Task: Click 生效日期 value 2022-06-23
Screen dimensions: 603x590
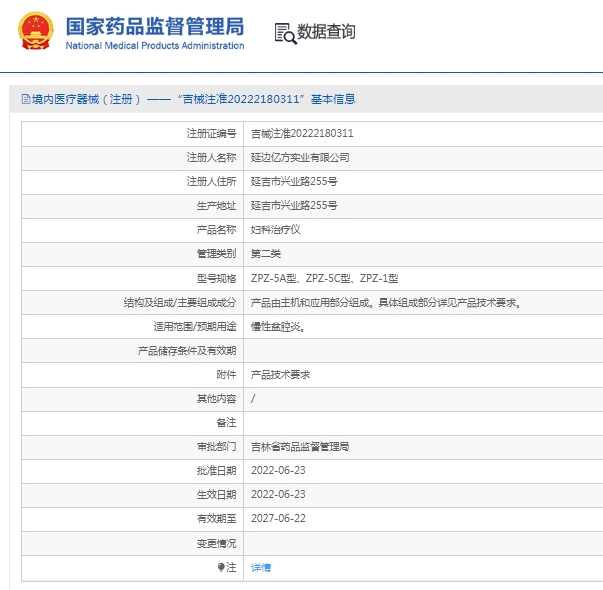Action: coord(278,494)
